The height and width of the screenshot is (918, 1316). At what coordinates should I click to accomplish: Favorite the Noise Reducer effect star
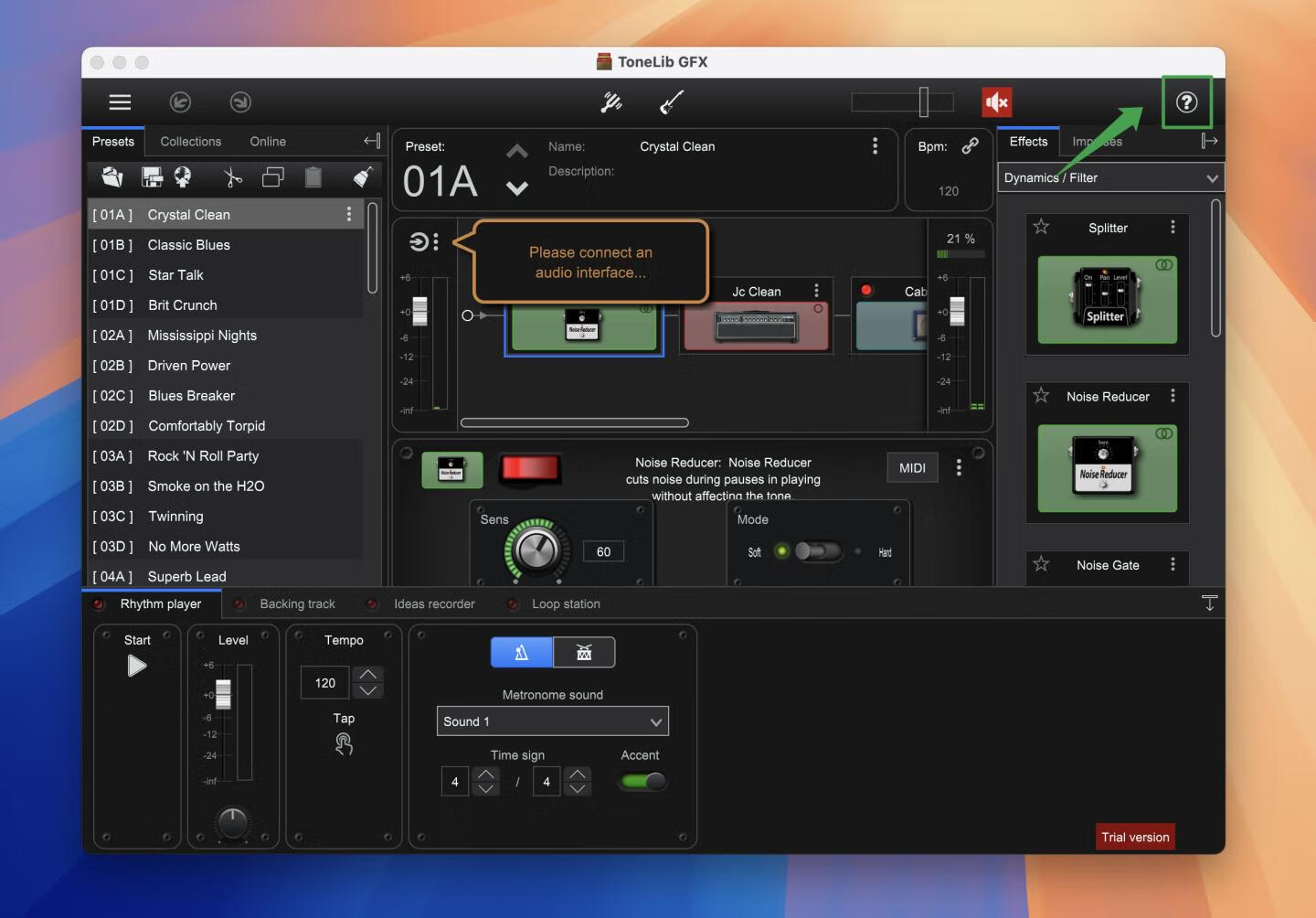[1041, 395]
